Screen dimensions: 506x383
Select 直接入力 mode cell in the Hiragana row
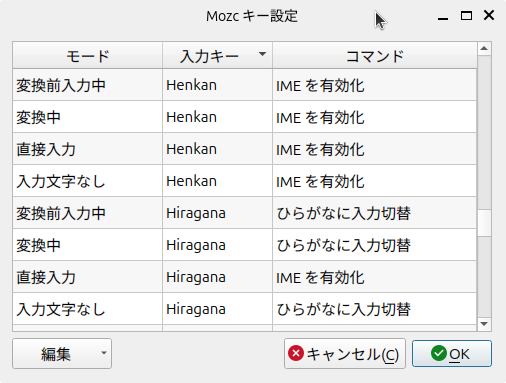pos(88,277)
